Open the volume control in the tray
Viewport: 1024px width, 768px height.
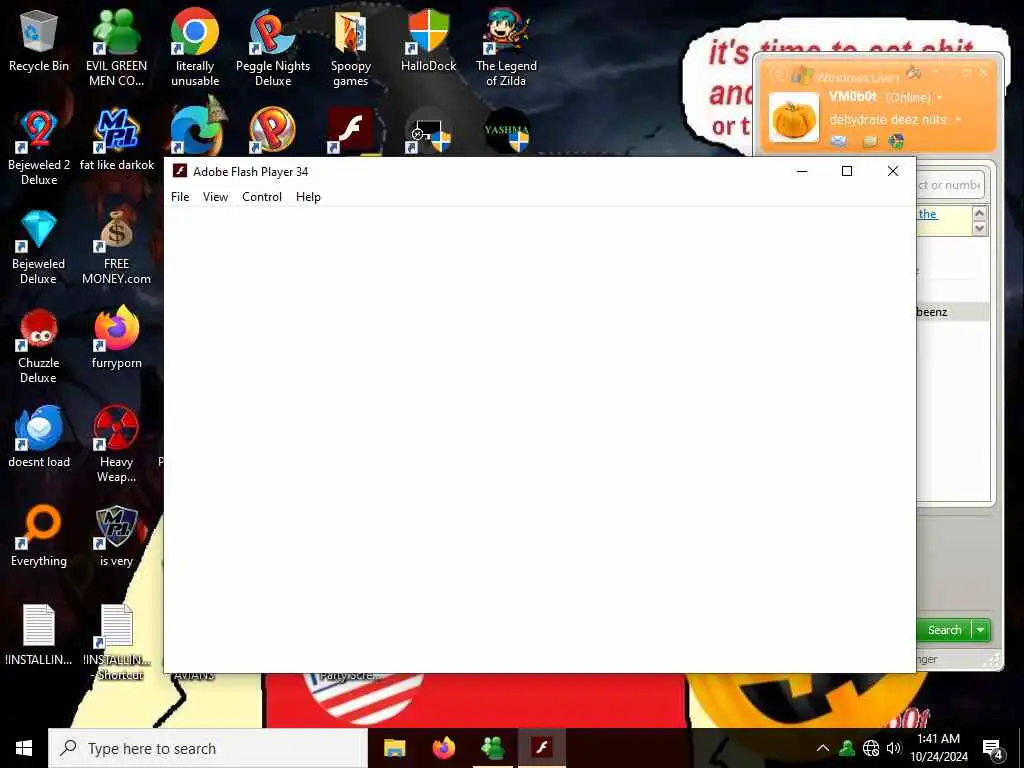pos(894,748)
